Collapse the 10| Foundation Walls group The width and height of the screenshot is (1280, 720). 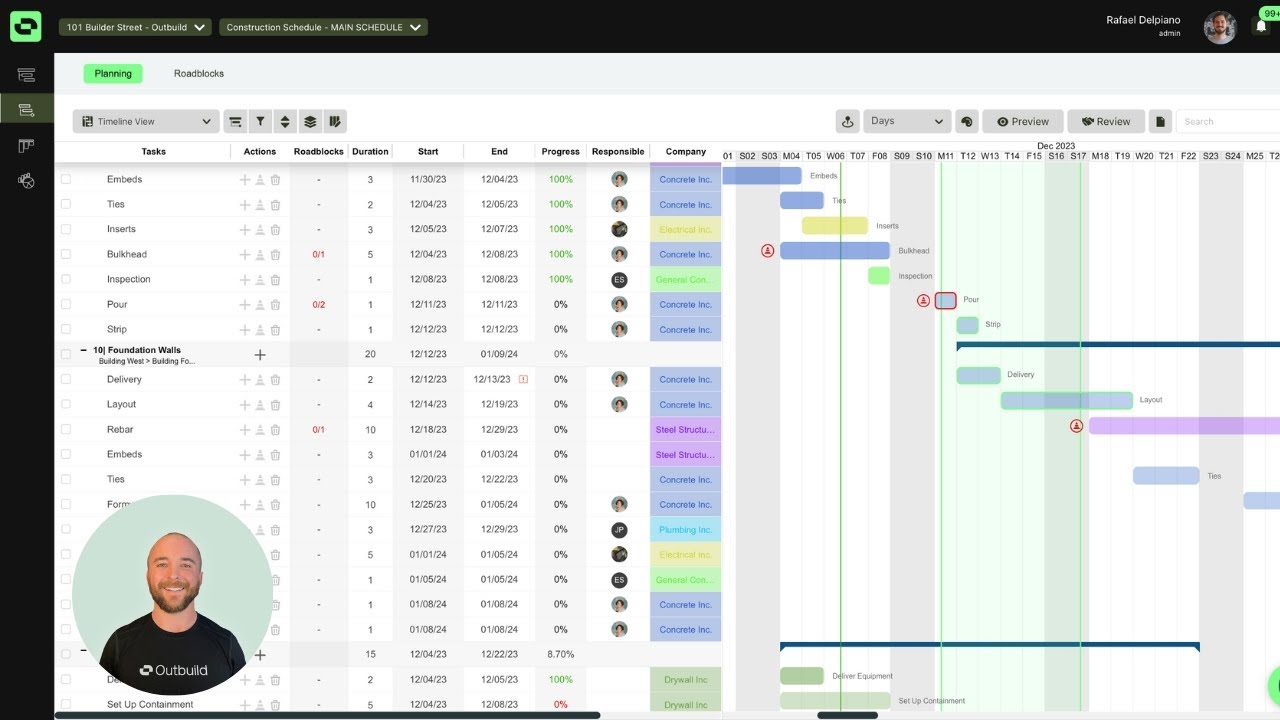[x=83, y=351]
